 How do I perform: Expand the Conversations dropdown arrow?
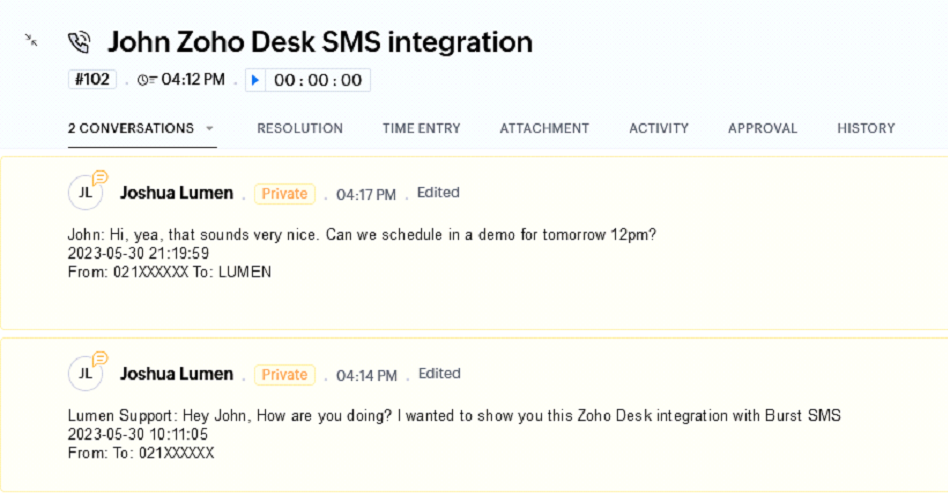tap(209, 128)
